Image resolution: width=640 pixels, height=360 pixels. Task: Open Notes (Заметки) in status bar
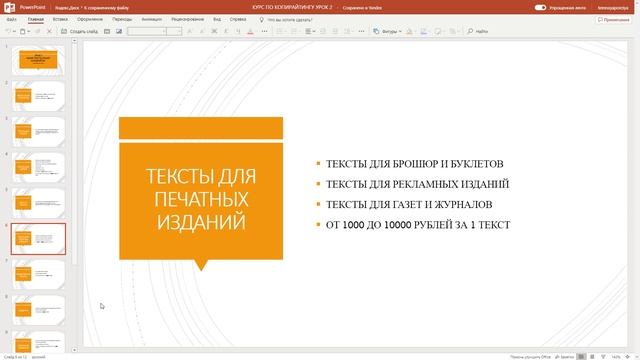(564, 357)
